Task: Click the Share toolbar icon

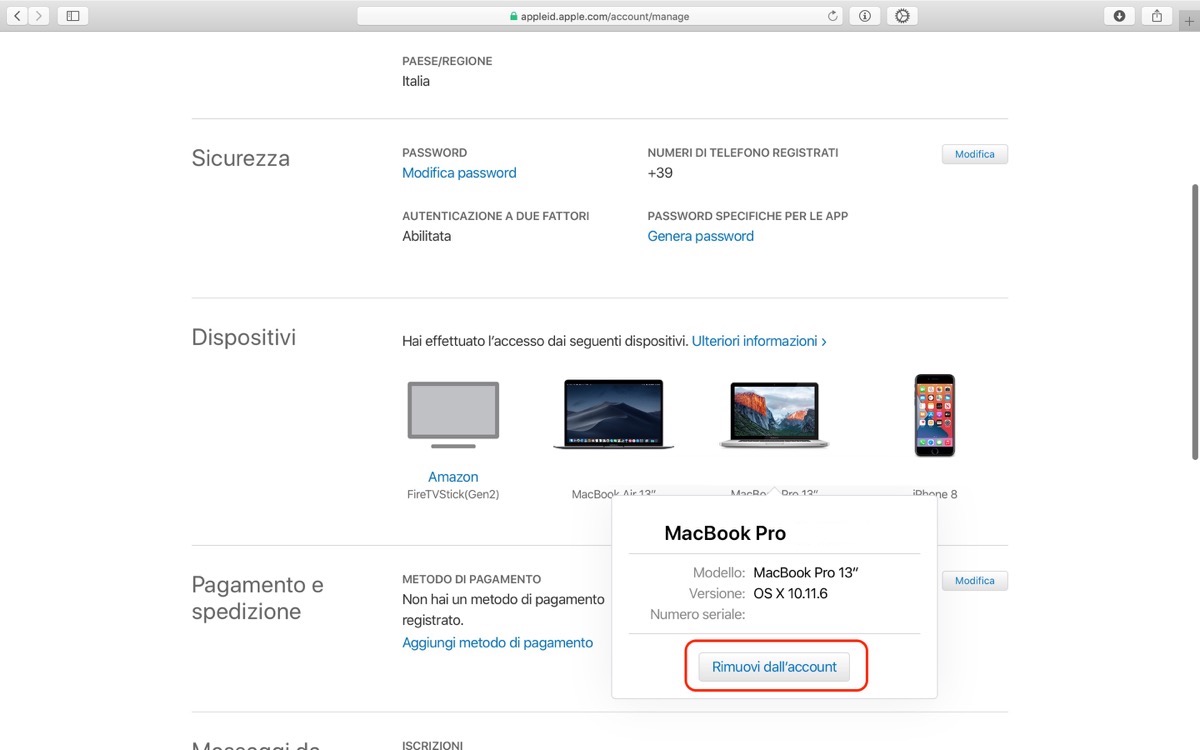Action: 1157,16
